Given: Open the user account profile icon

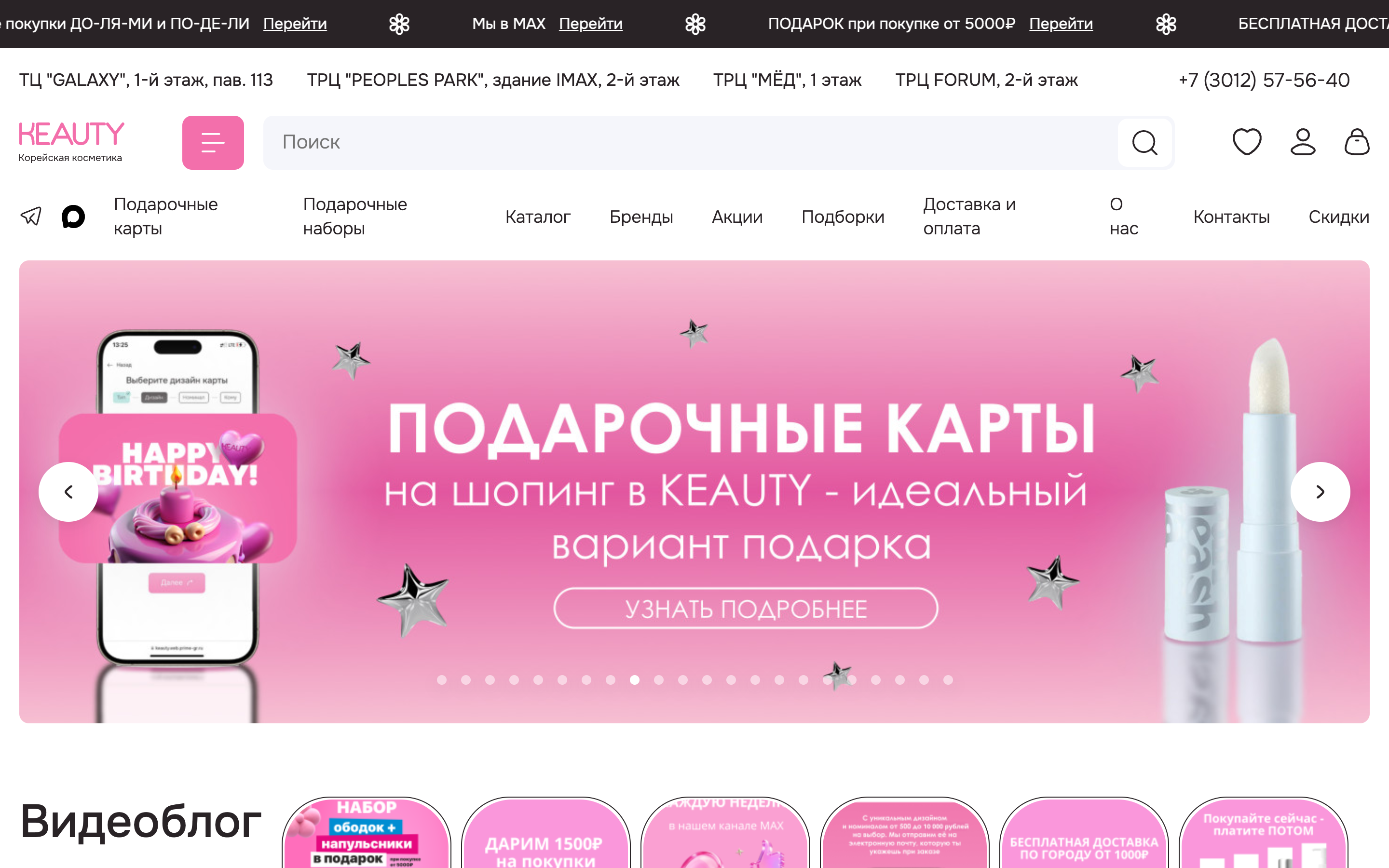Looking at the screenshot, I should (1303, 142).
